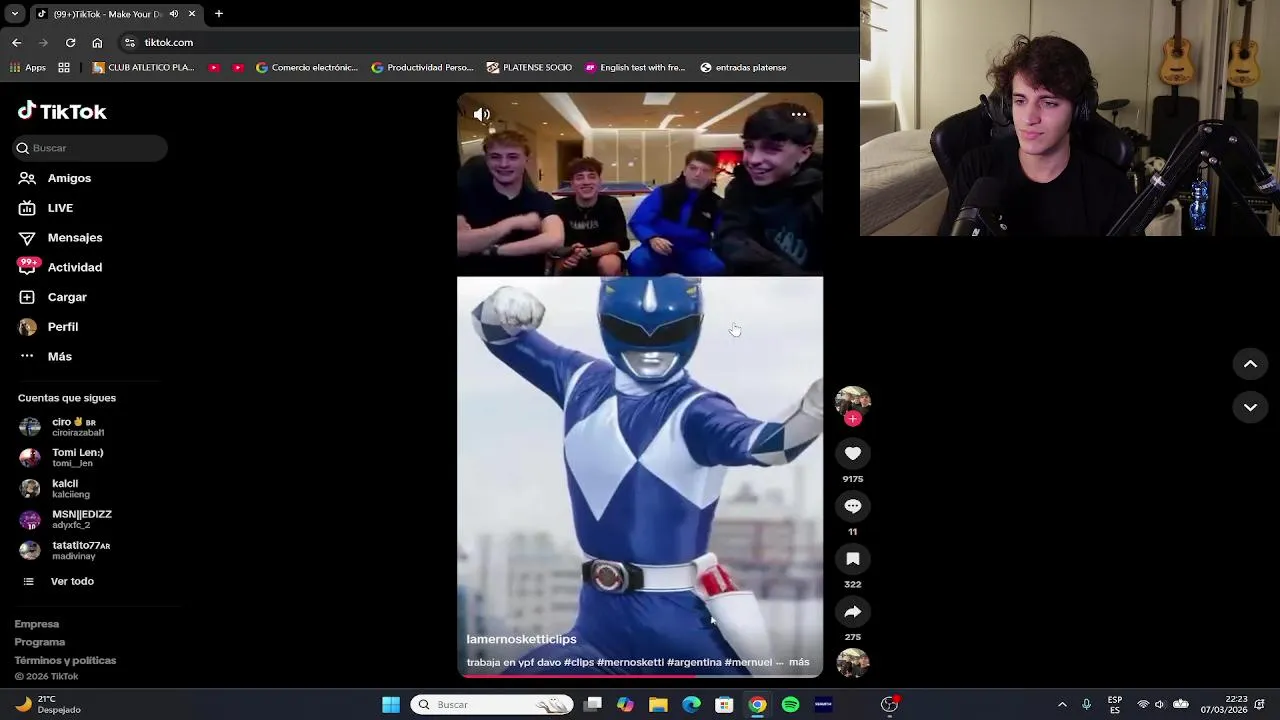Open Microsoft Edge from the taskbar
The height and width of the screenshot is (720, 1280).
(x=691, y=705)
